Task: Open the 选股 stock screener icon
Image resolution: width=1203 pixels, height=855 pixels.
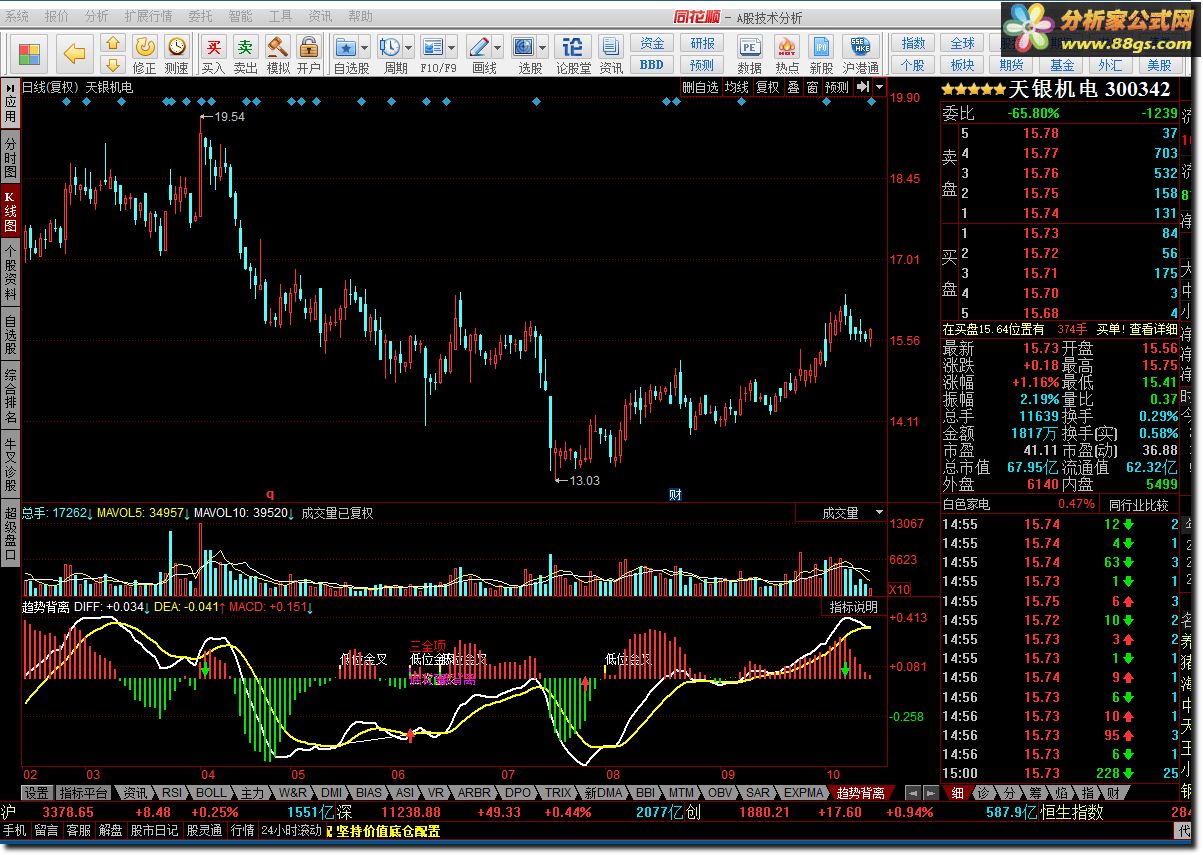Action: click(x=525, y=47)
